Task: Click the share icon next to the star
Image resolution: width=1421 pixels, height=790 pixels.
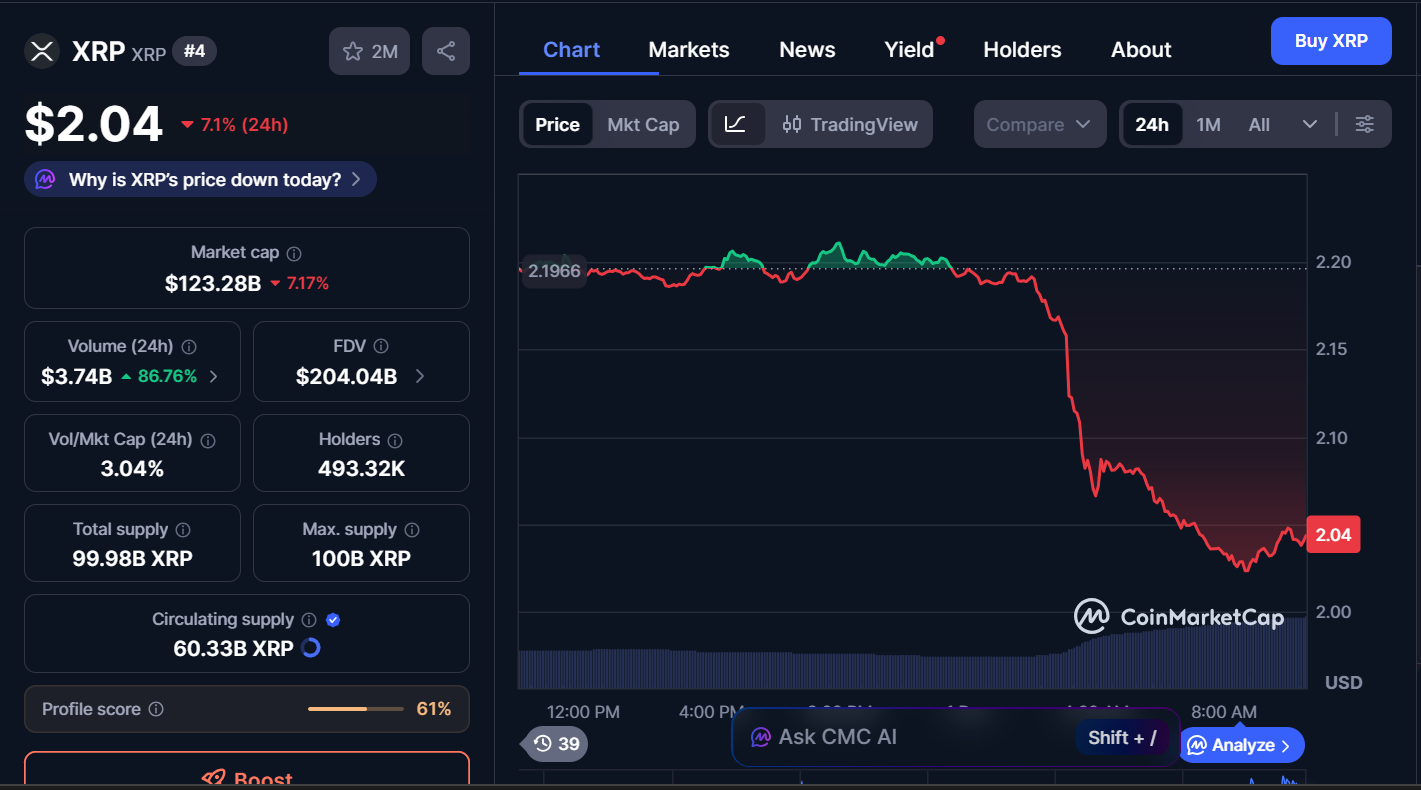Action: click(446, 51)
